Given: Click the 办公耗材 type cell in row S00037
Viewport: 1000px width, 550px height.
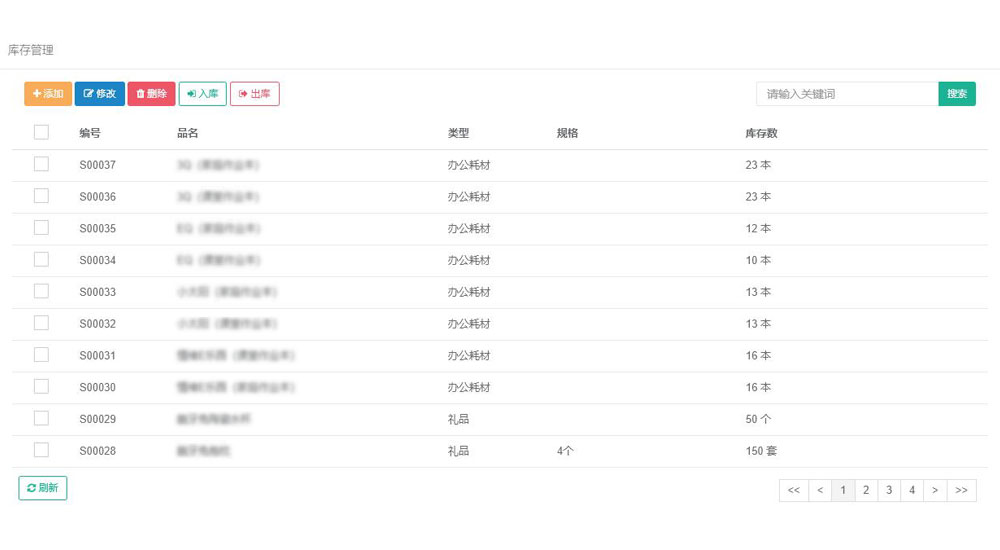Looking at the screenshot, I should pos(469,165).
